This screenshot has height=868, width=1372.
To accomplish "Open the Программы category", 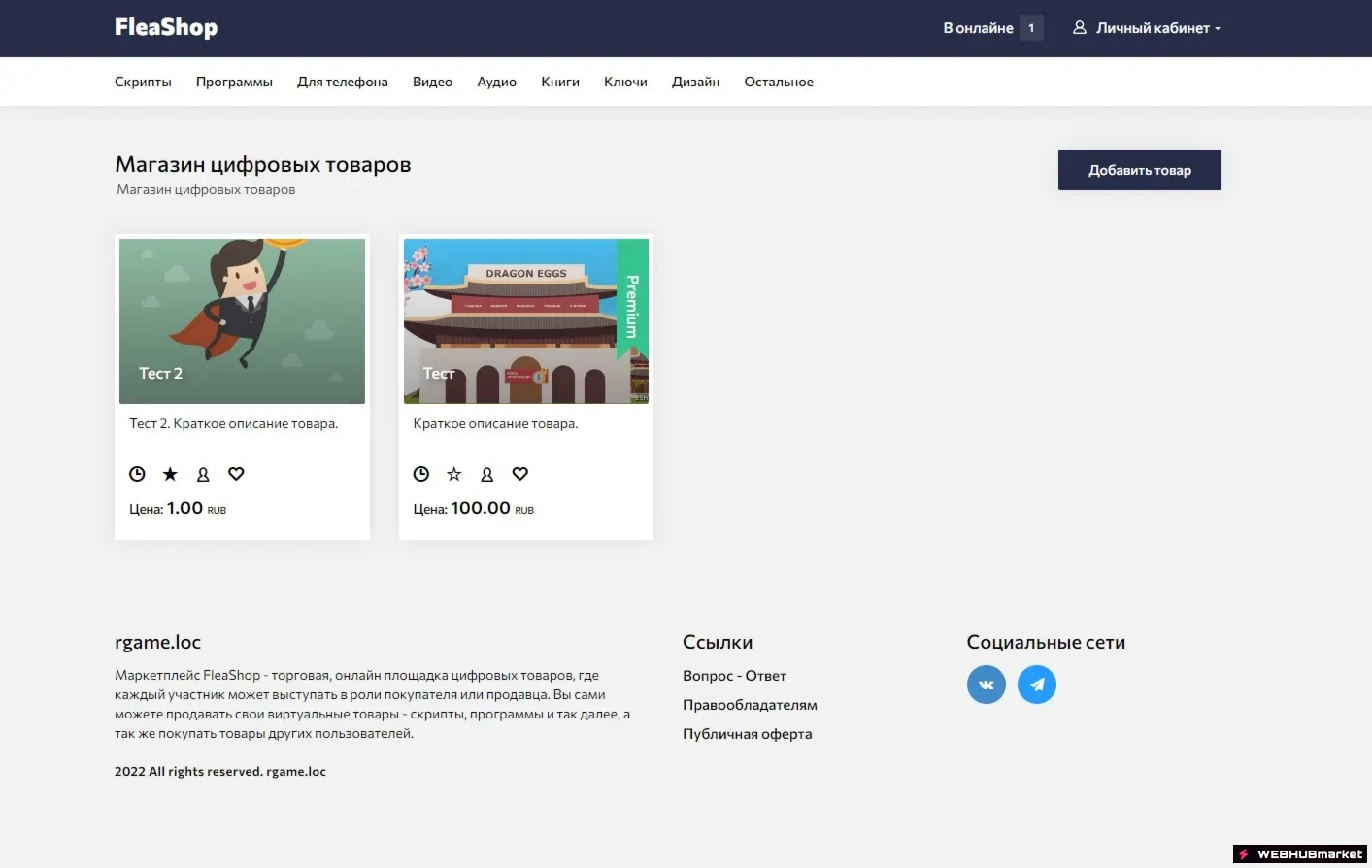I will [234, 82].
